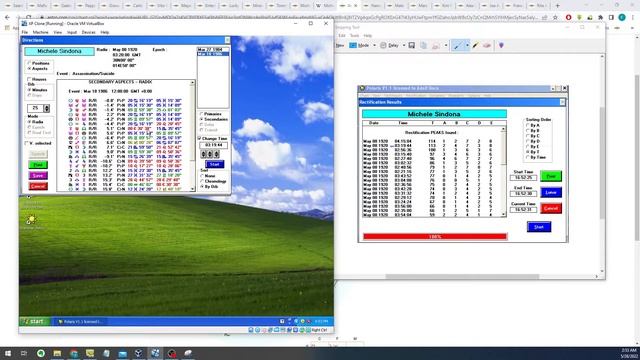The image size is (640, 360).
Task: Open Task View on the Windows taskbar
Action: coord(24,353)
